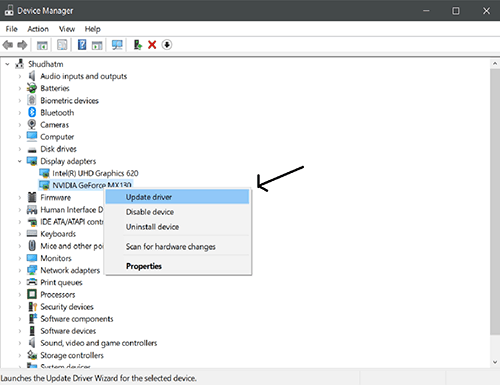Click Scan for hardware changes monitor toolbar icon
Viewport: 500px width, 385px height.
point(117,45)
